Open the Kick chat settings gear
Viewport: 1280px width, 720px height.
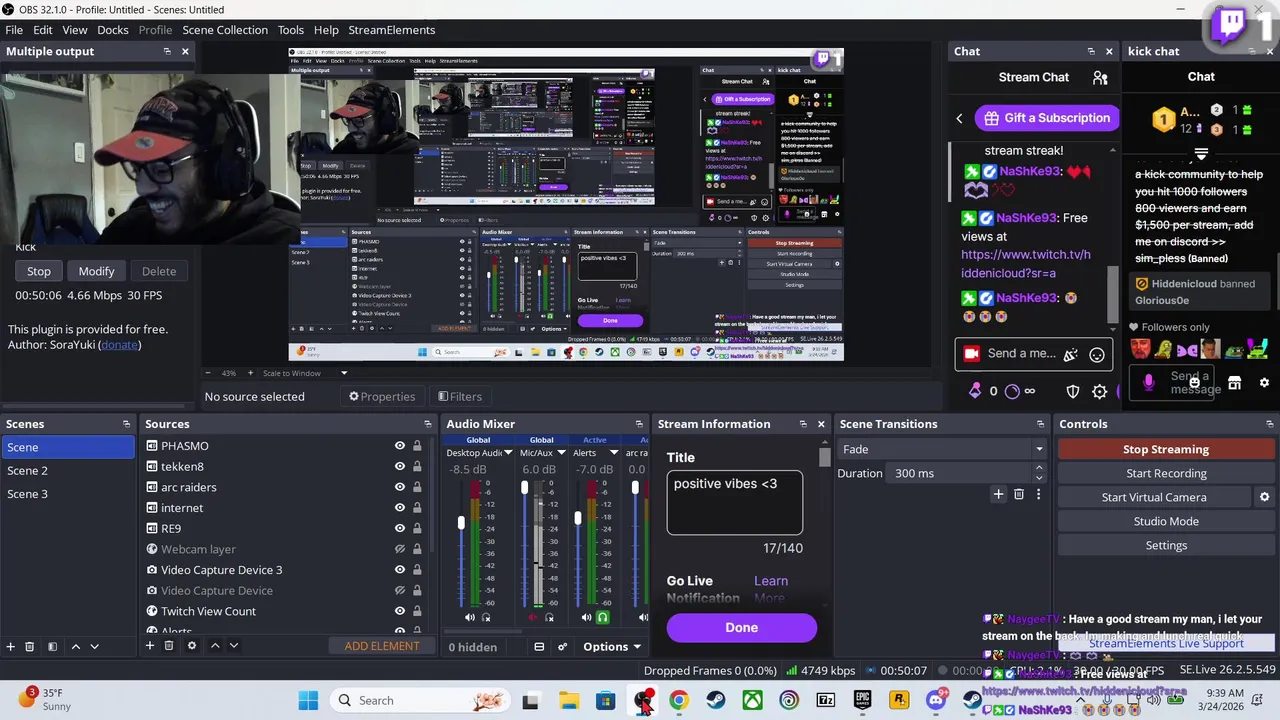pyautogui.click(x=1264, y=383)
